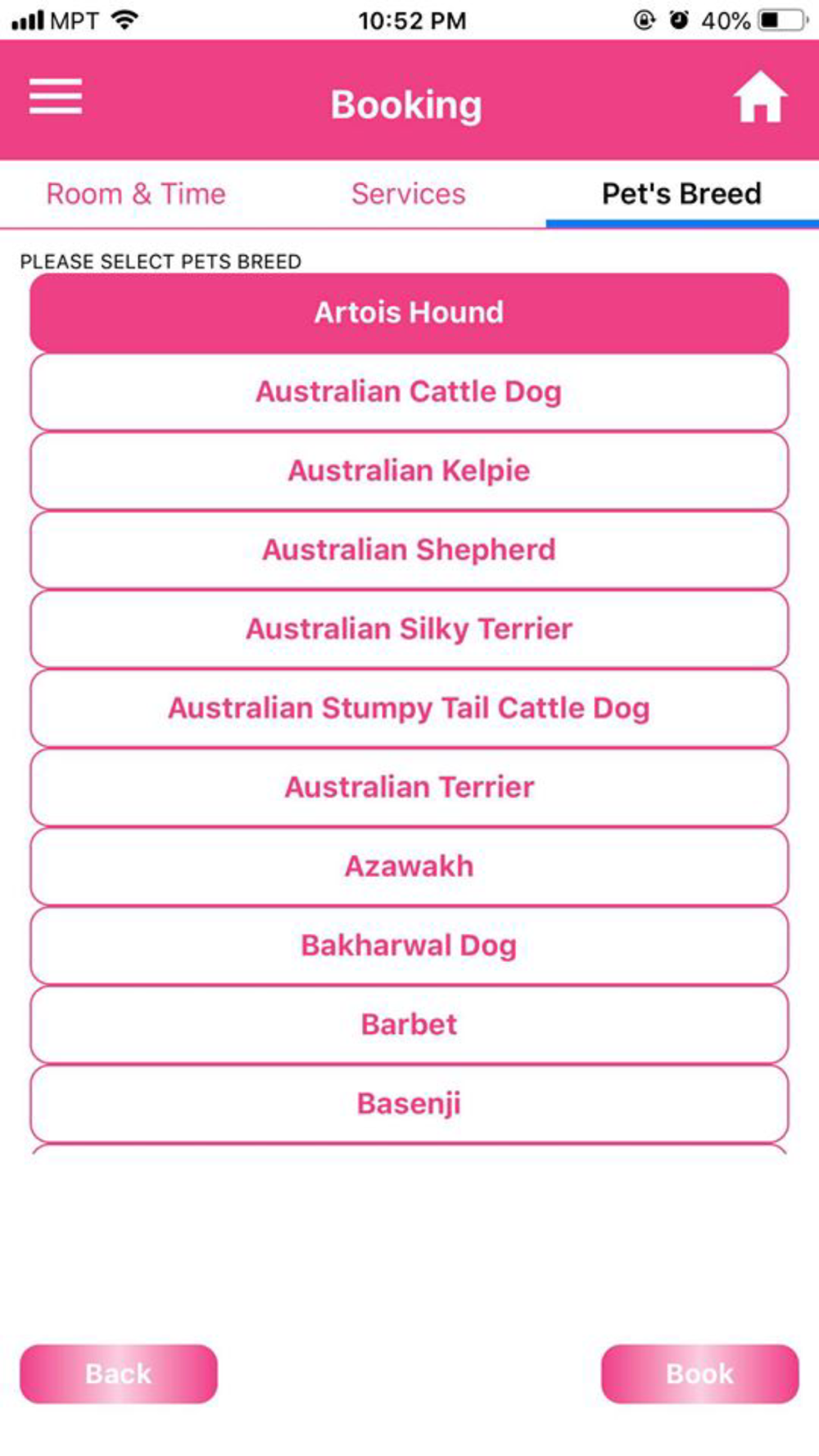The height and width of the screenshot is (1456, 819).
Task: Choose Barbet from breed list
Action: (409, 1024)
